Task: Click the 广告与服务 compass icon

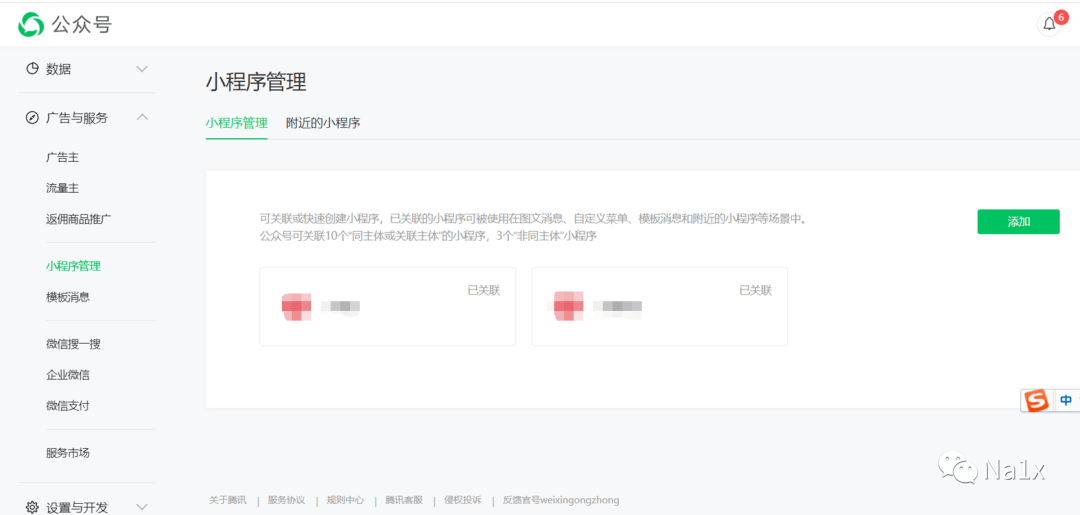Action: pyautogui.click(x=32, y=118)
